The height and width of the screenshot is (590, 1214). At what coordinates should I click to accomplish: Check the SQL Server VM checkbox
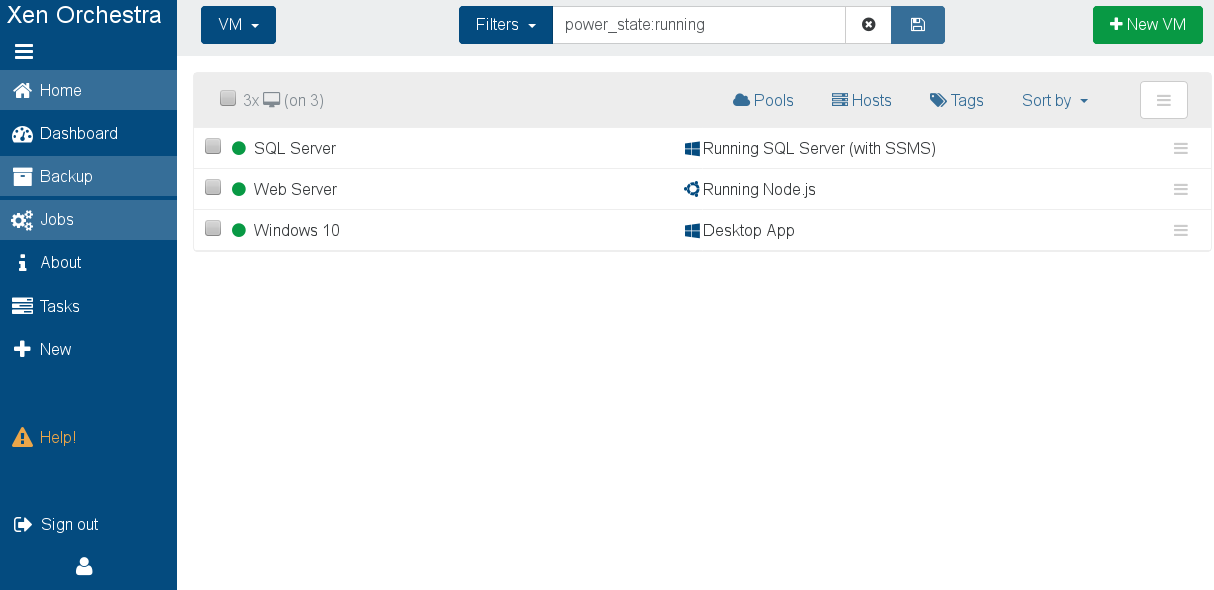(x=213, y=146)
